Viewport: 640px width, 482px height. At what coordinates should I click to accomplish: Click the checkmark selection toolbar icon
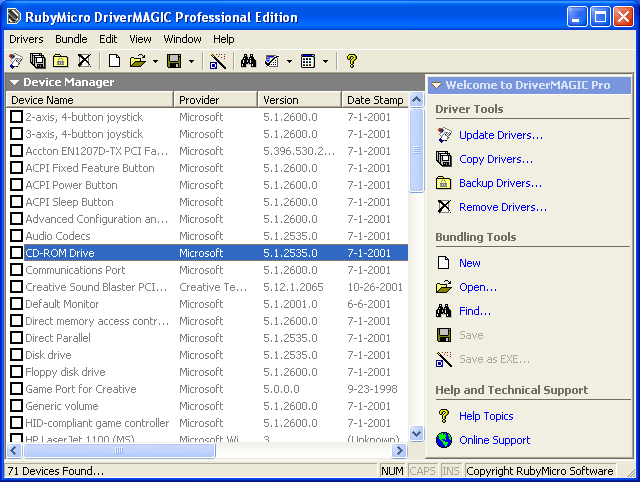click(272, 61)
